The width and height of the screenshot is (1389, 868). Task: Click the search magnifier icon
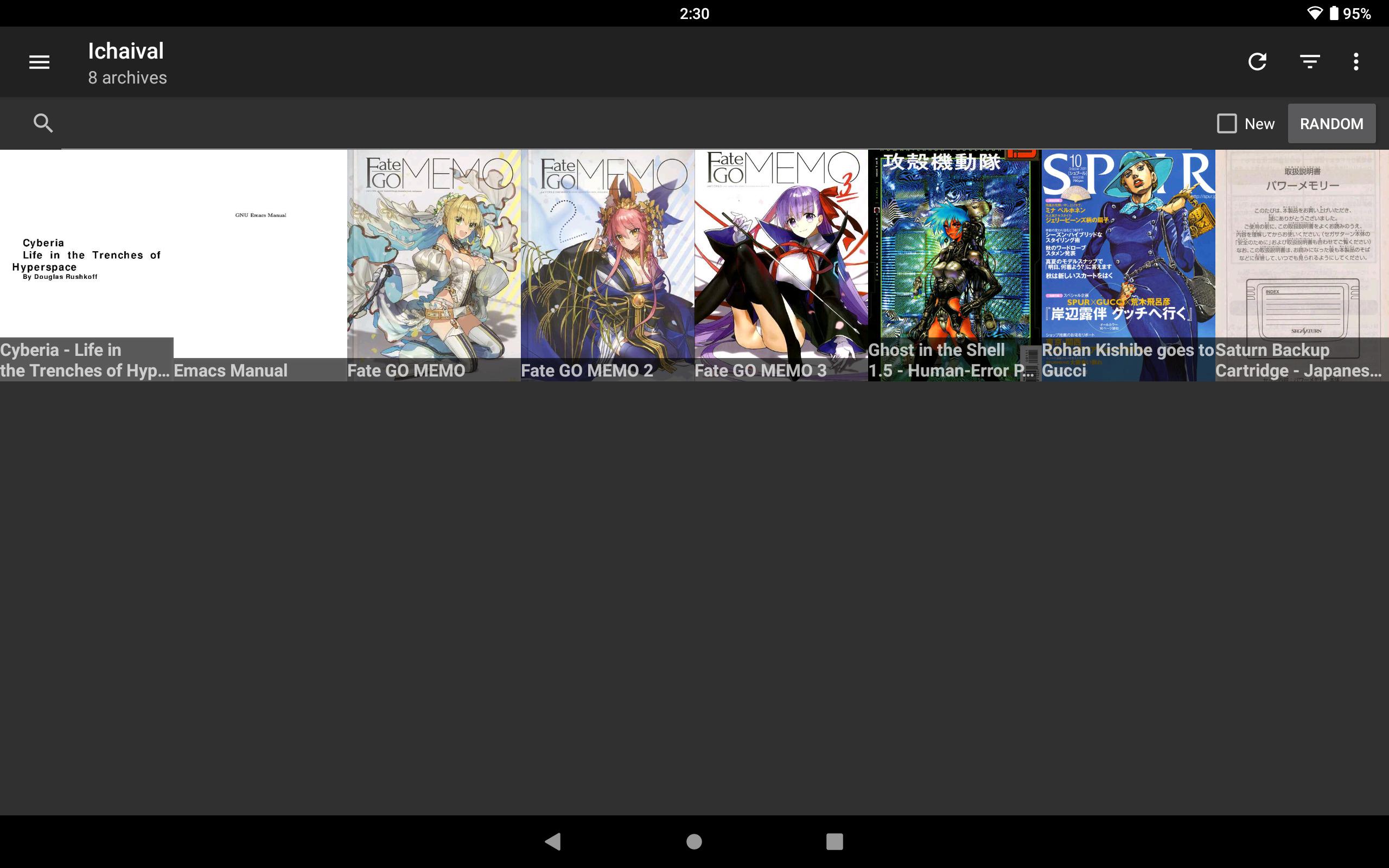pos(43,123)
